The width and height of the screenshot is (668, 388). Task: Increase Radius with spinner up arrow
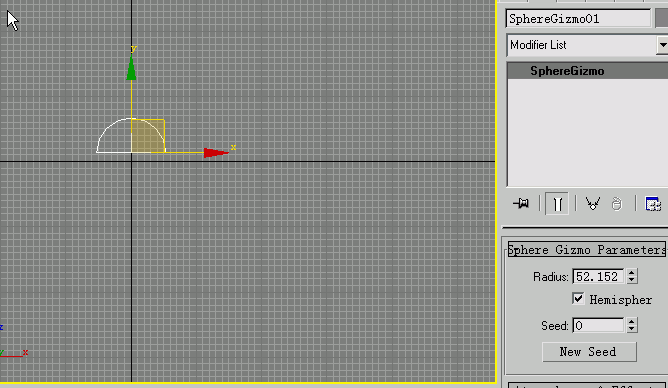[632, 273]
